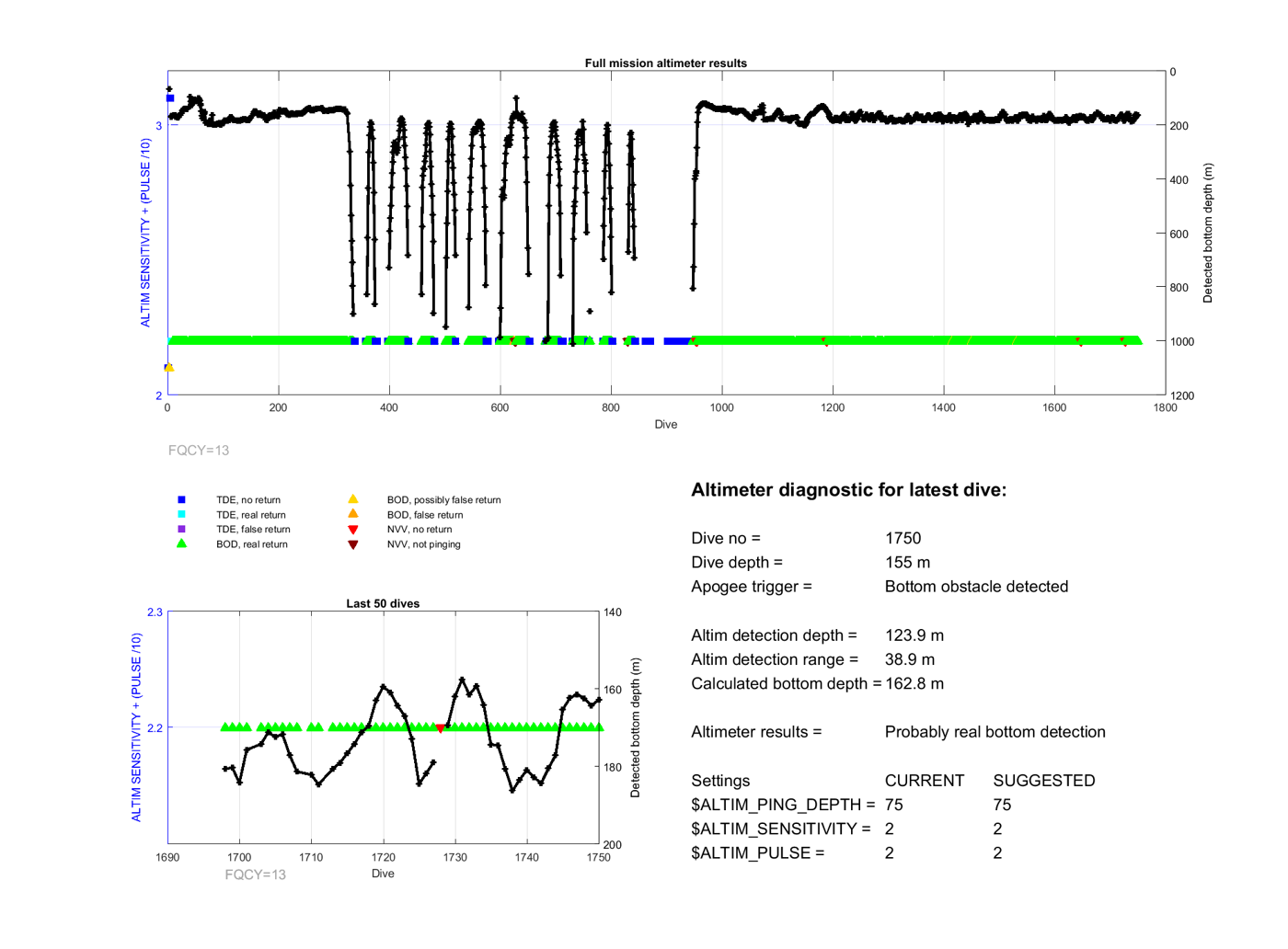Click 'Detected bottom depth (m)' label of full mission plot
Viewport: 1288px width, 949px height.
coord(1208,234)
